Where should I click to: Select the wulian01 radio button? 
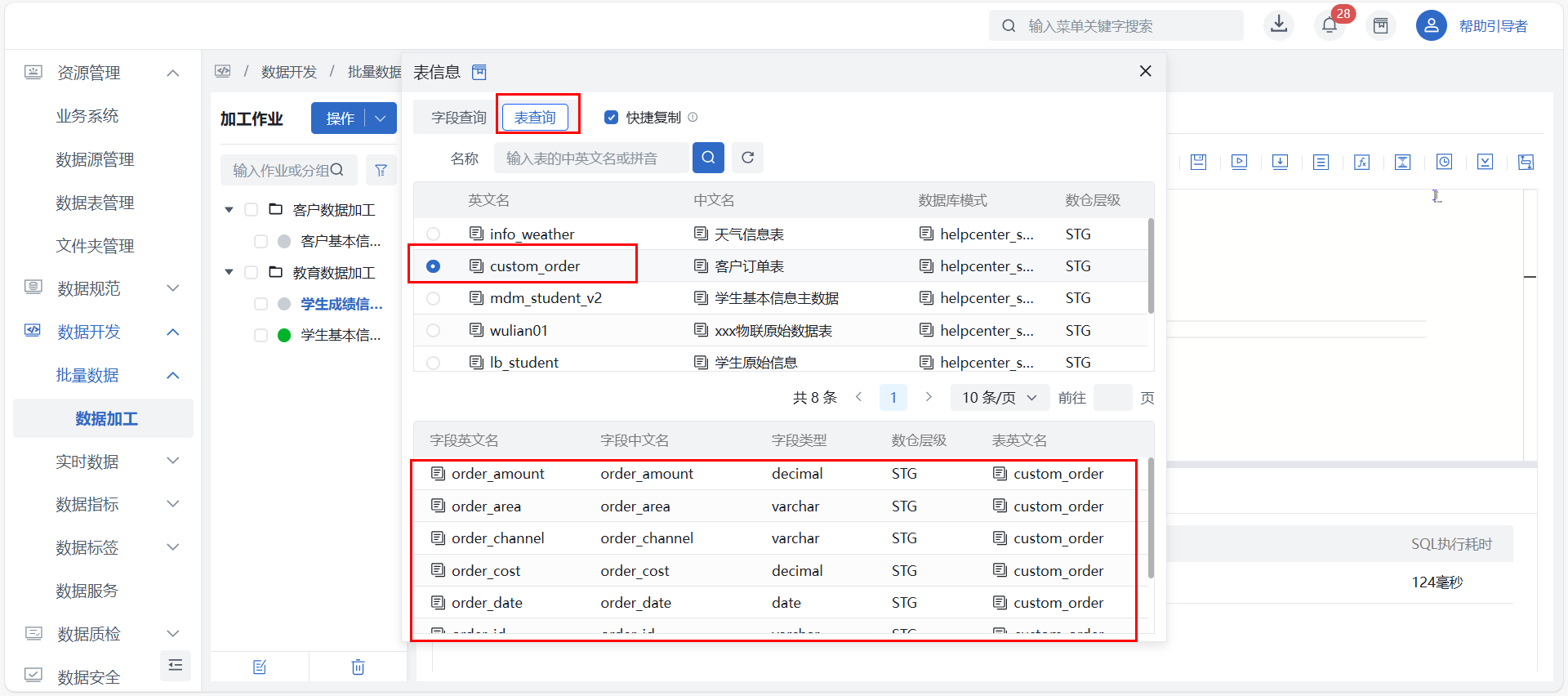(x=433, y=331)
